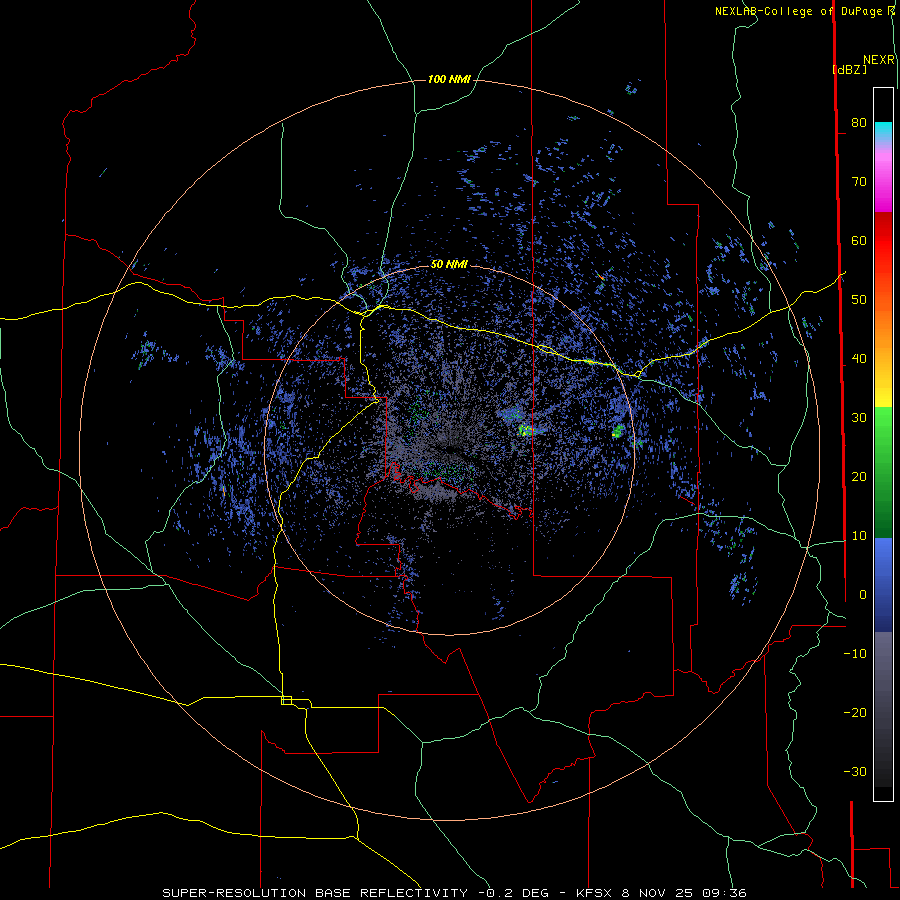Click the -10 value on dBZ scale
This screenshot has width=900, height=900.
pos(855,654)
